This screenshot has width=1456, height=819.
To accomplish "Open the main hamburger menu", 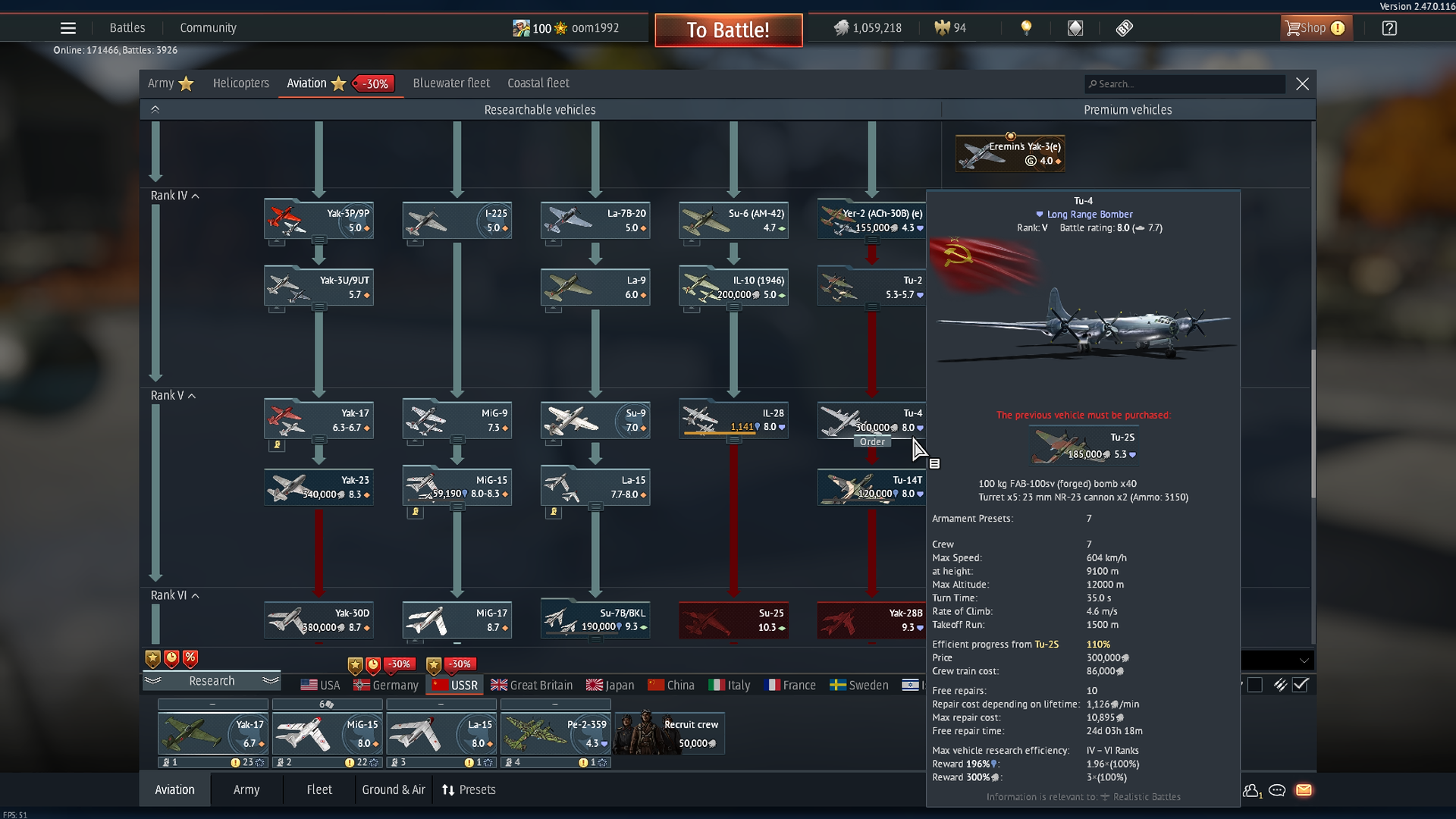I will click(67, 27).
